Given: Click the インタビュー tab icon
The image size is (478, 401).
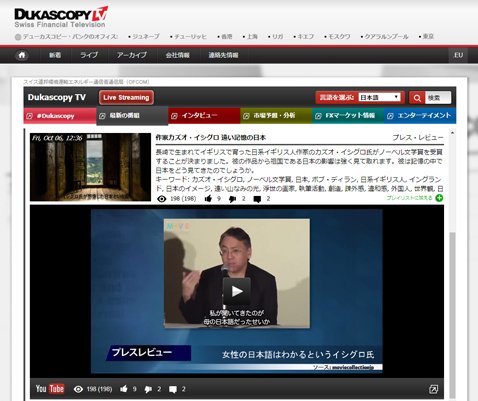Looking at the screenshot, I should tap(174, 116).
